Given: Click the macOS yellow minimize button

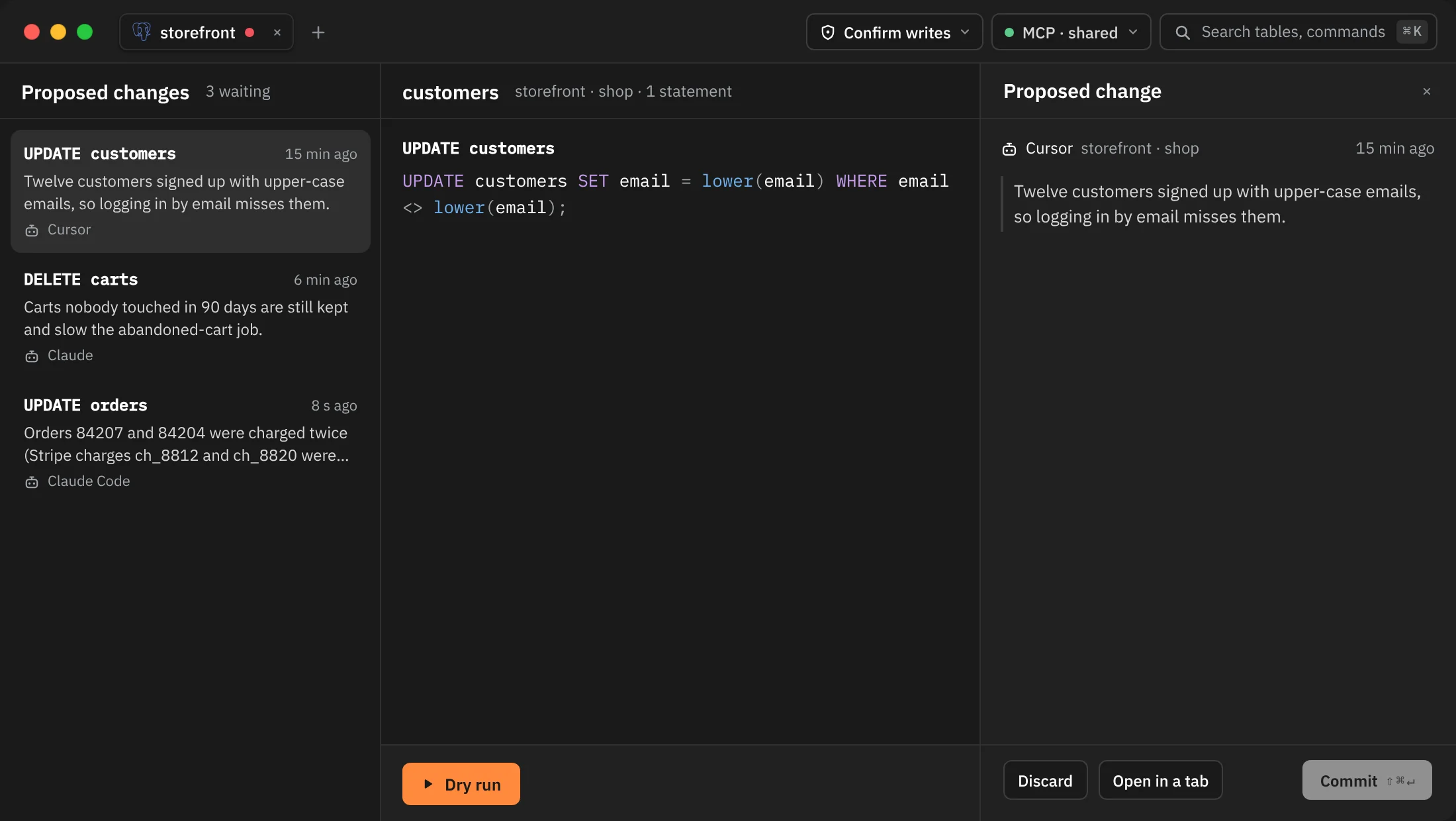Looking at the screenshot, I should pos(58,32).
